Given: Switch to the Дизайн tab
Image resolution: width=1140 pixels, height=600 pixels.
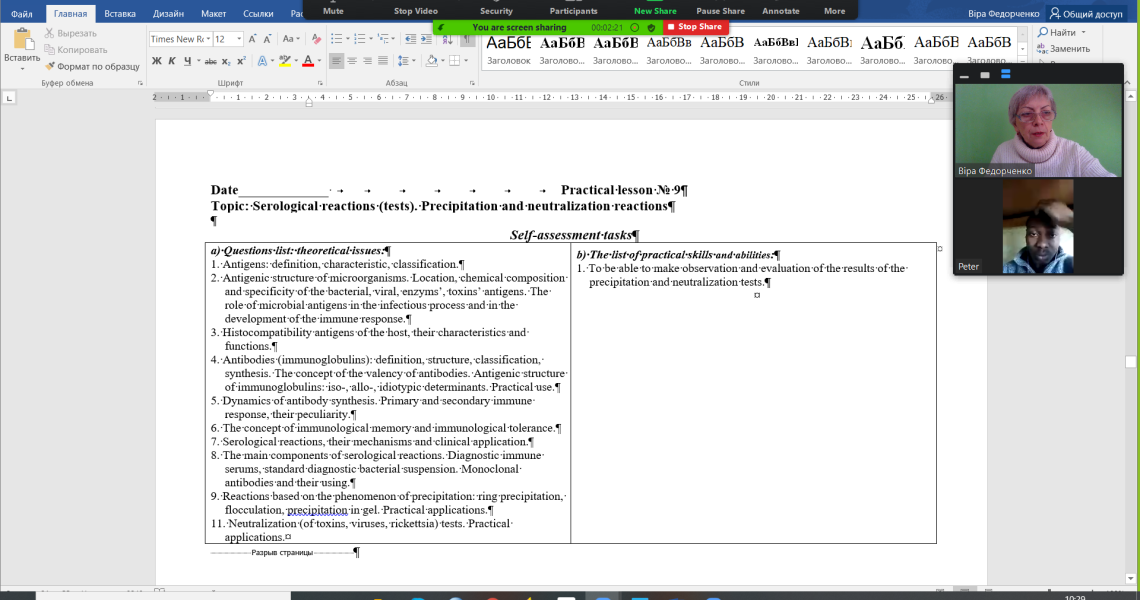Looking at the screenshot, I should pyautogui.click(x=168, y=14).
